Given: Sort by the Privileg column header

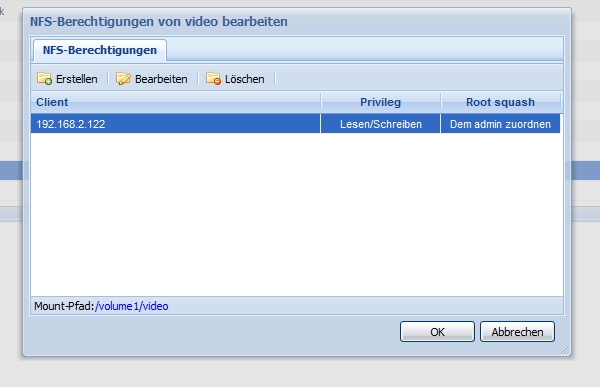Looking at the screenshot, I should [381, 102].
